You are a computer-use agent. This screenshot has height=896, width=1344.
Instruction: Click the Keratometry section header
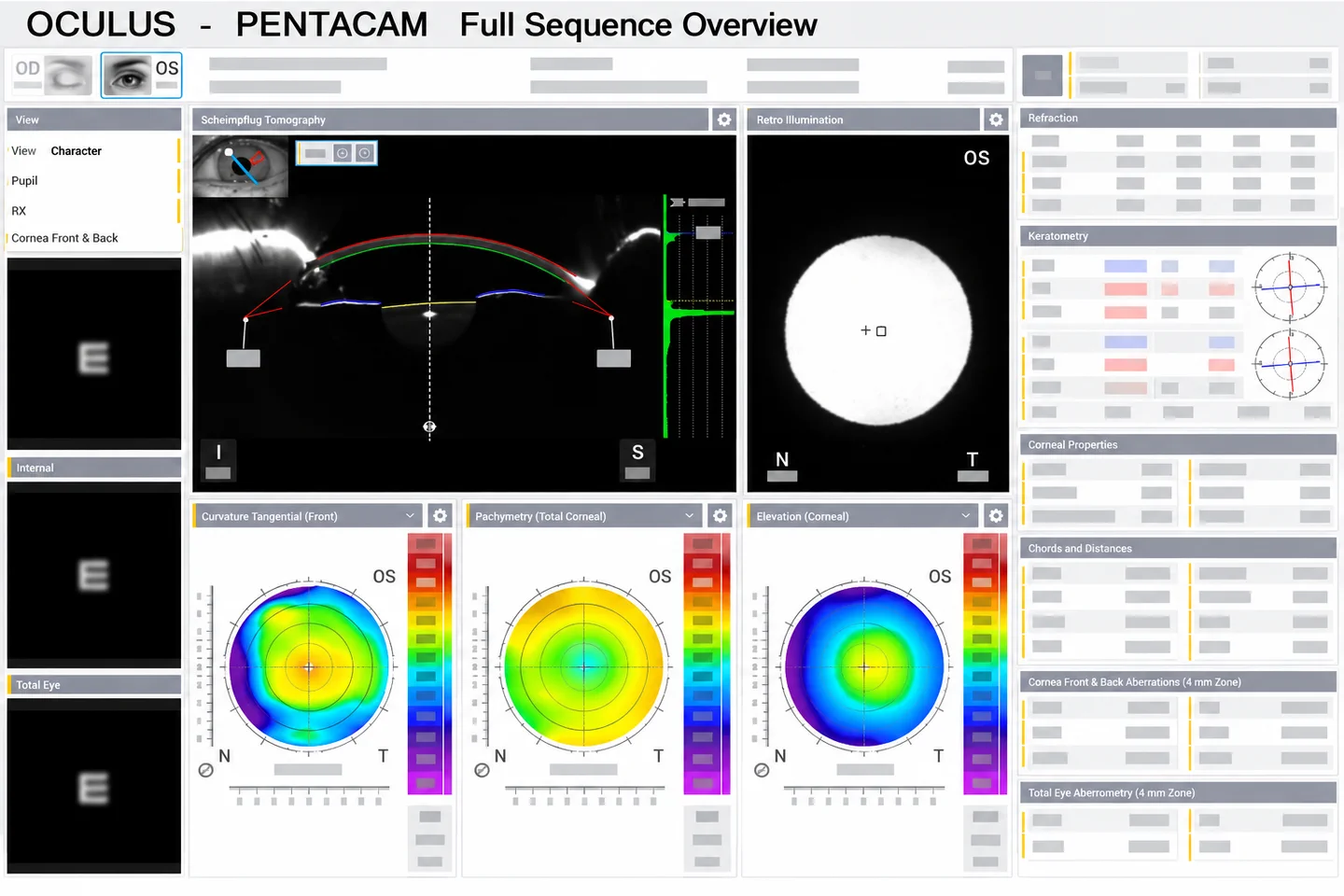point(1178,236)
